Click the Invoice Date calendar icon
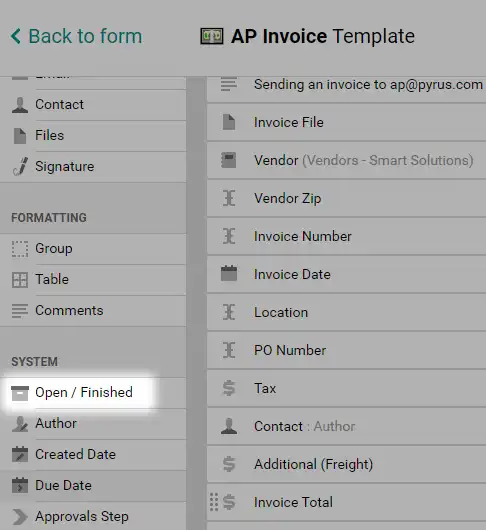The height and width of the screenshot is (530, 486). (229, 273)
